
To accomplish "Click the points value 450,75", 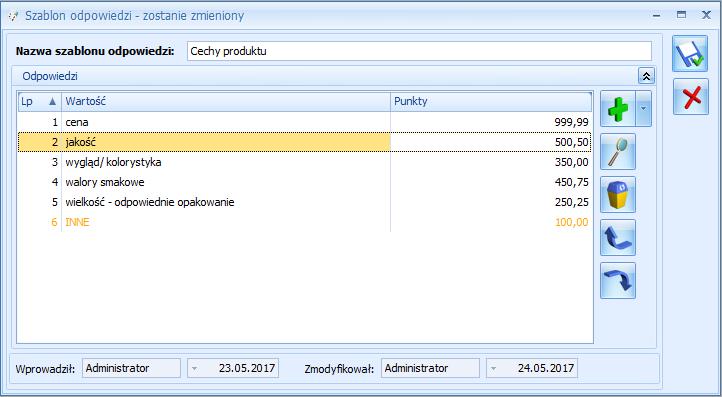I will click(571, 182).
